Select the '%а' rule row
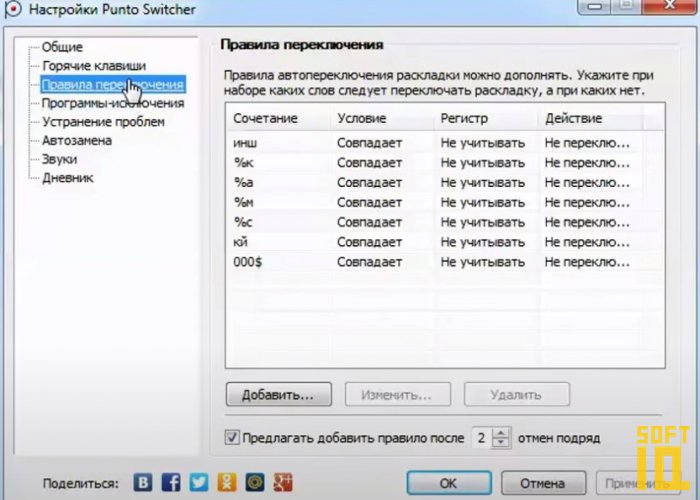The image size is (700, 500). pyautogui.click(x=445, y=183)
